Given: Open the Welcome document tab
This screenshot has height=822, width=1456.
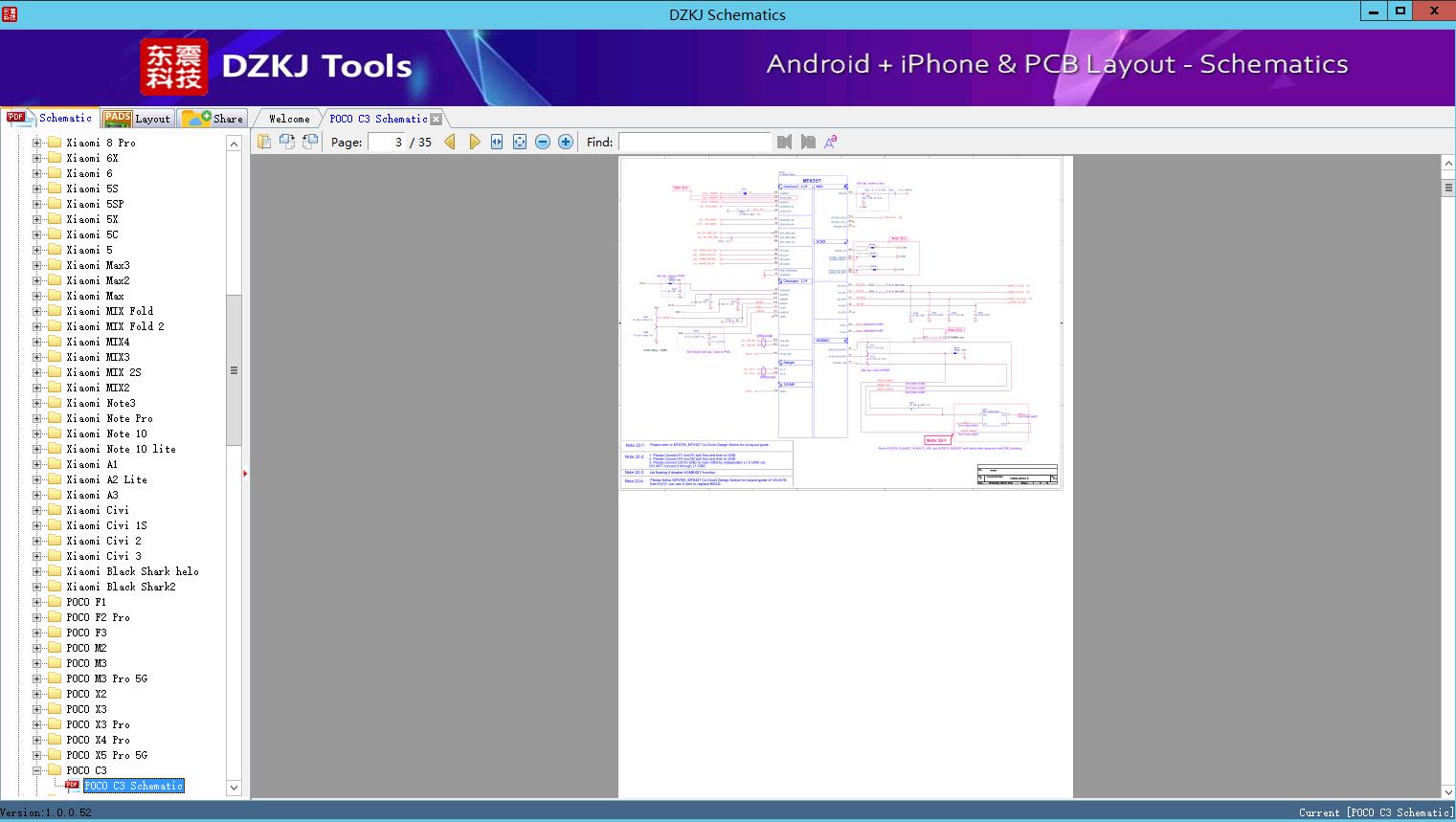Looking at the screenshot, I should tap(289, 119).
